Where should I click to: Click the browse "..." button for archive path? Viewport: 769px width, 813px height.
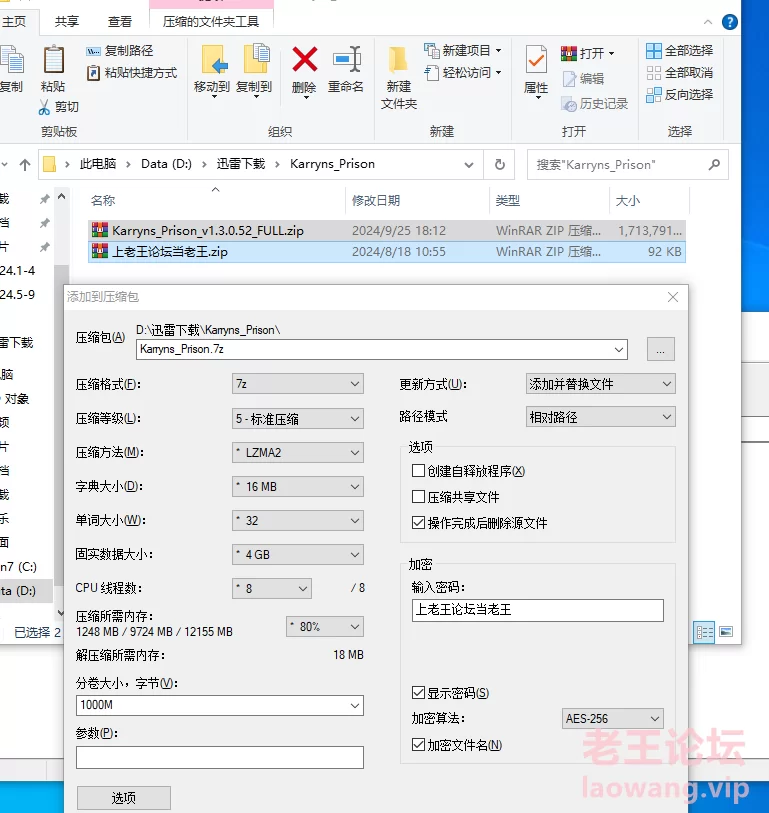[x=660, y=349]
